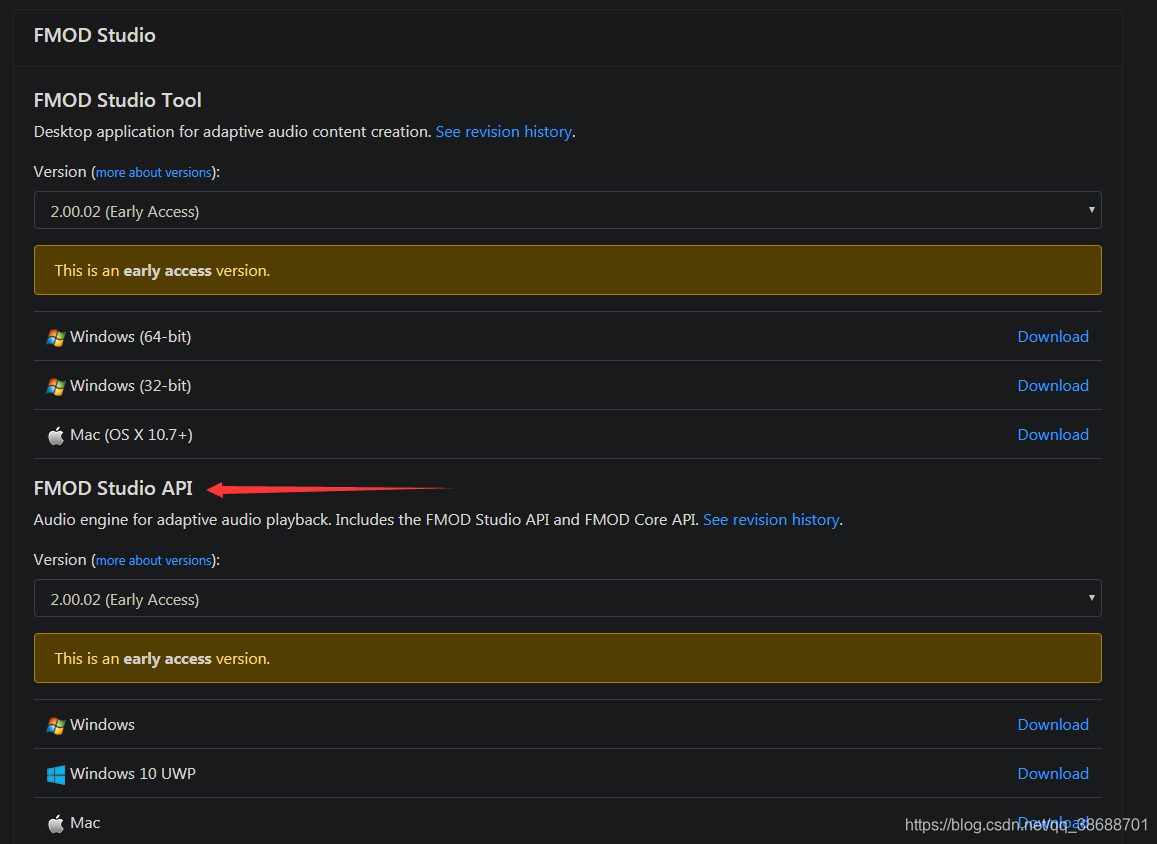The height and width of the screenshot is (844, 1157).
Task: Download FMOD Studio API for Windows
Action: point(1053,724)
